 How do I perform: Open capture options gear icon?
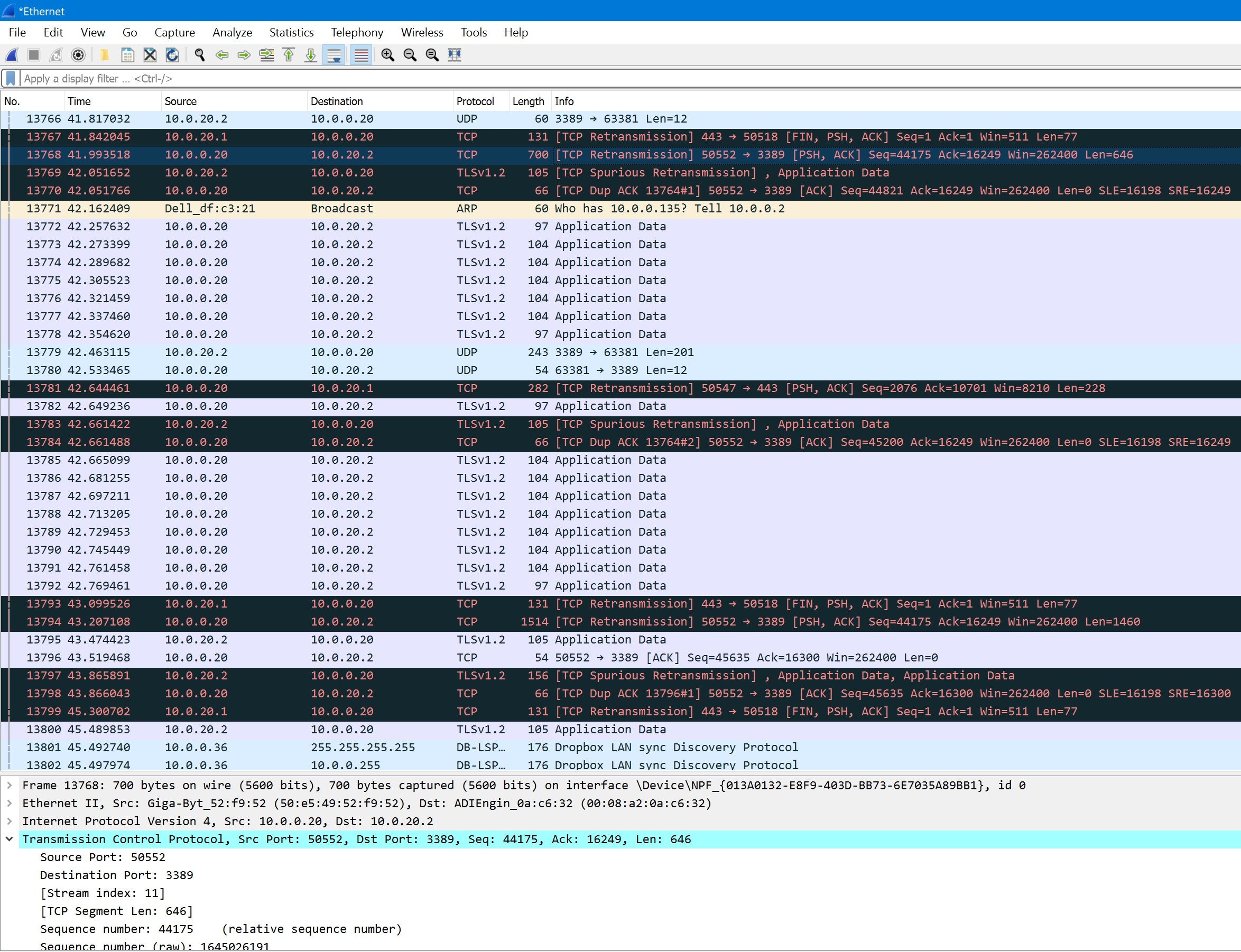[x=78, y=55]
